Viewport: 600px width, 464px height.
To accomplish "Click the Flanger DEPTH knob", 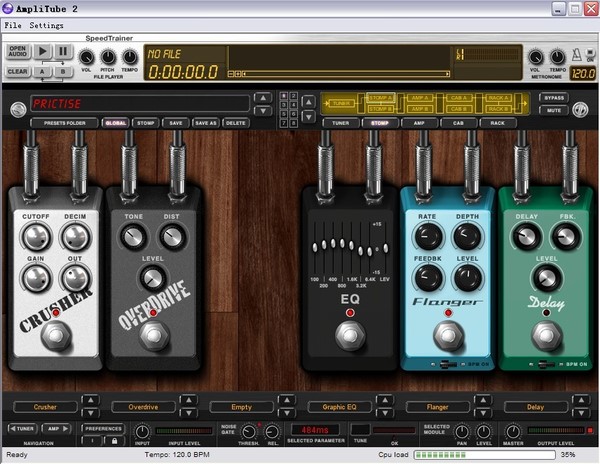I will pyautogui.click(x=467, y=237).
